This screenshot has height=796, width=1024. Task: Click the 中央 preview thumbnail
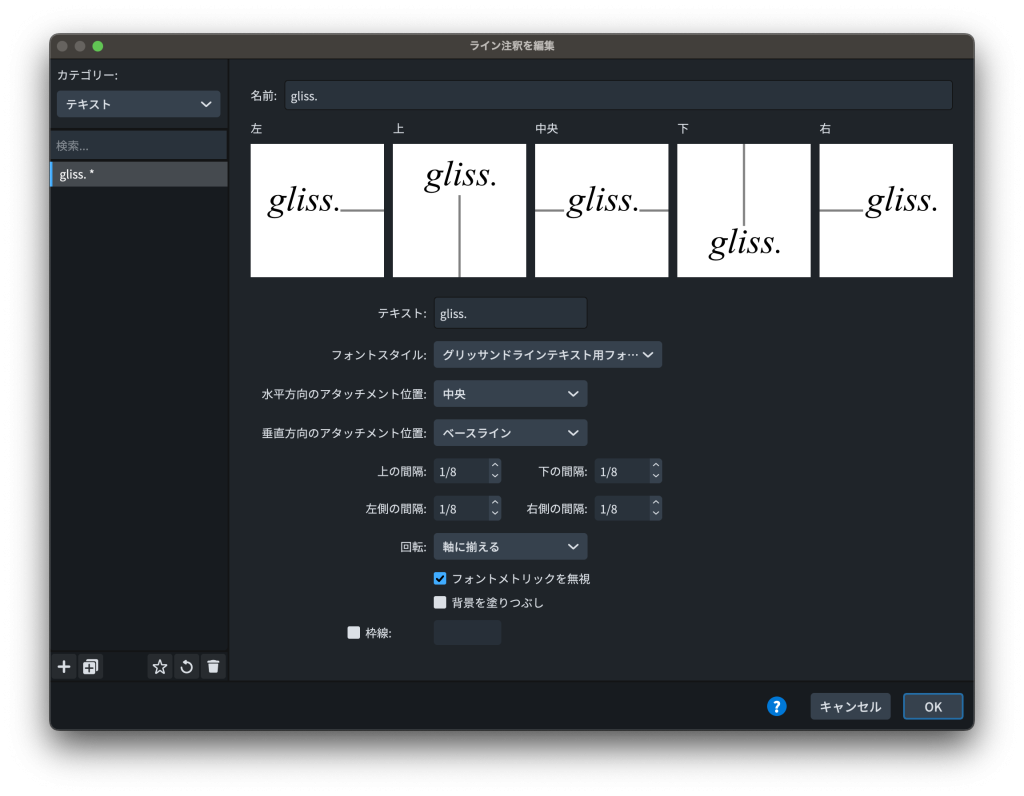point(601,210)
